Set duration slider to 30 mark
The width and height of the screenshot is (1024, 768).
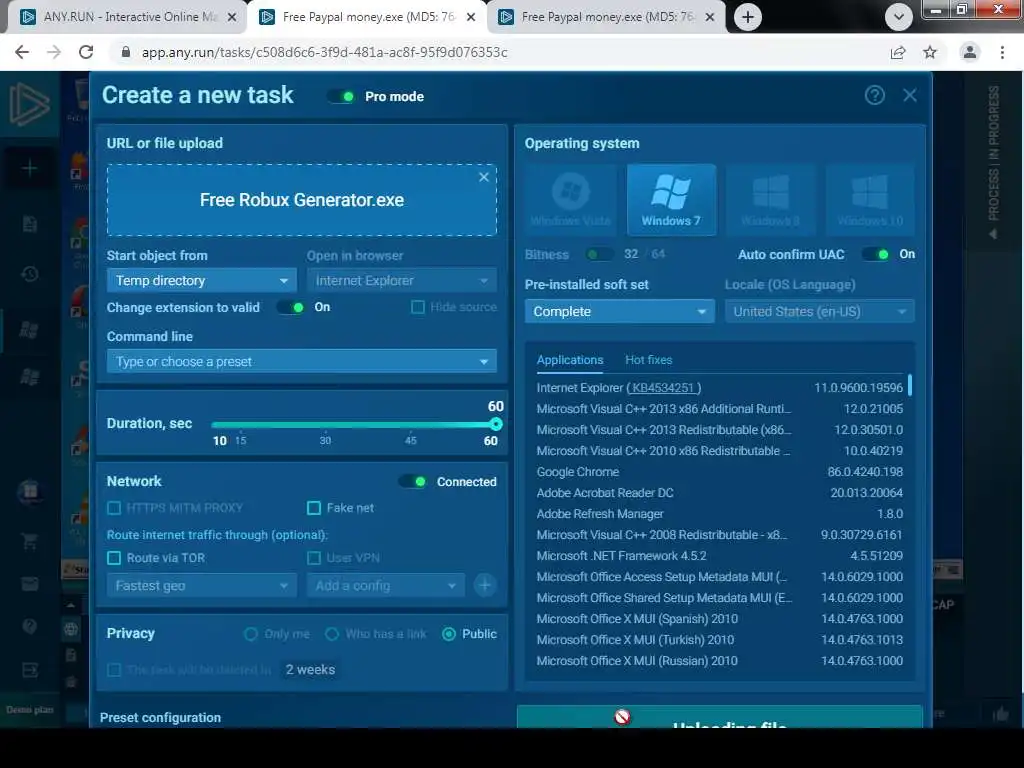(325, 425)
